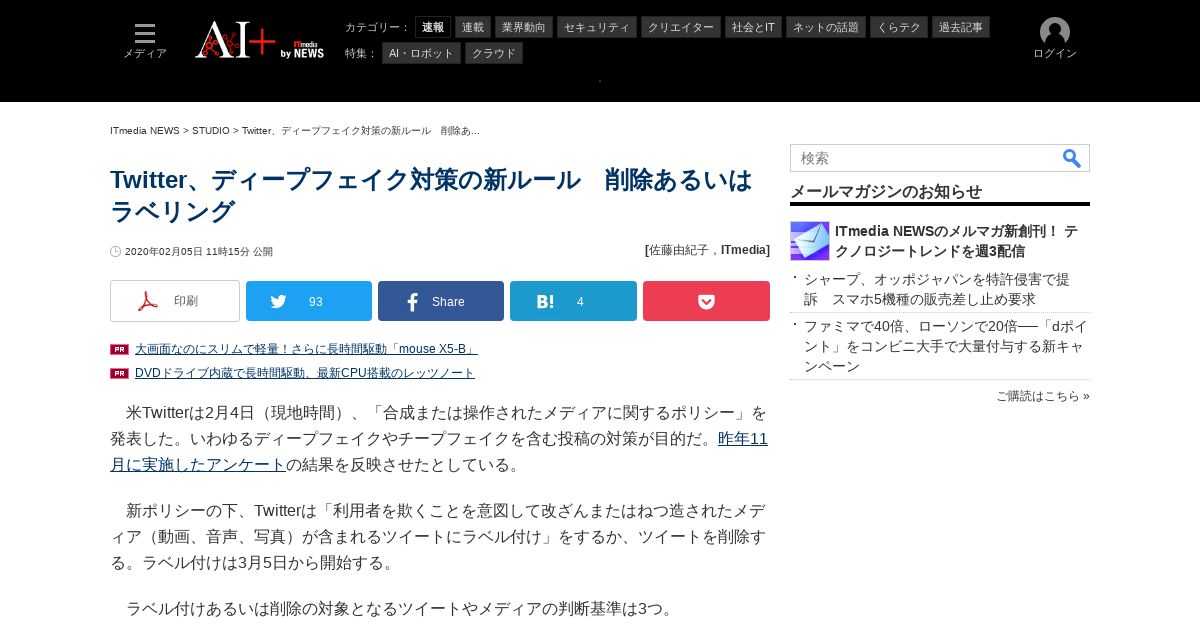The image size is (1200, 630).
Task: Click the メールマガジンのお知らせ heading
Action: 886,191
